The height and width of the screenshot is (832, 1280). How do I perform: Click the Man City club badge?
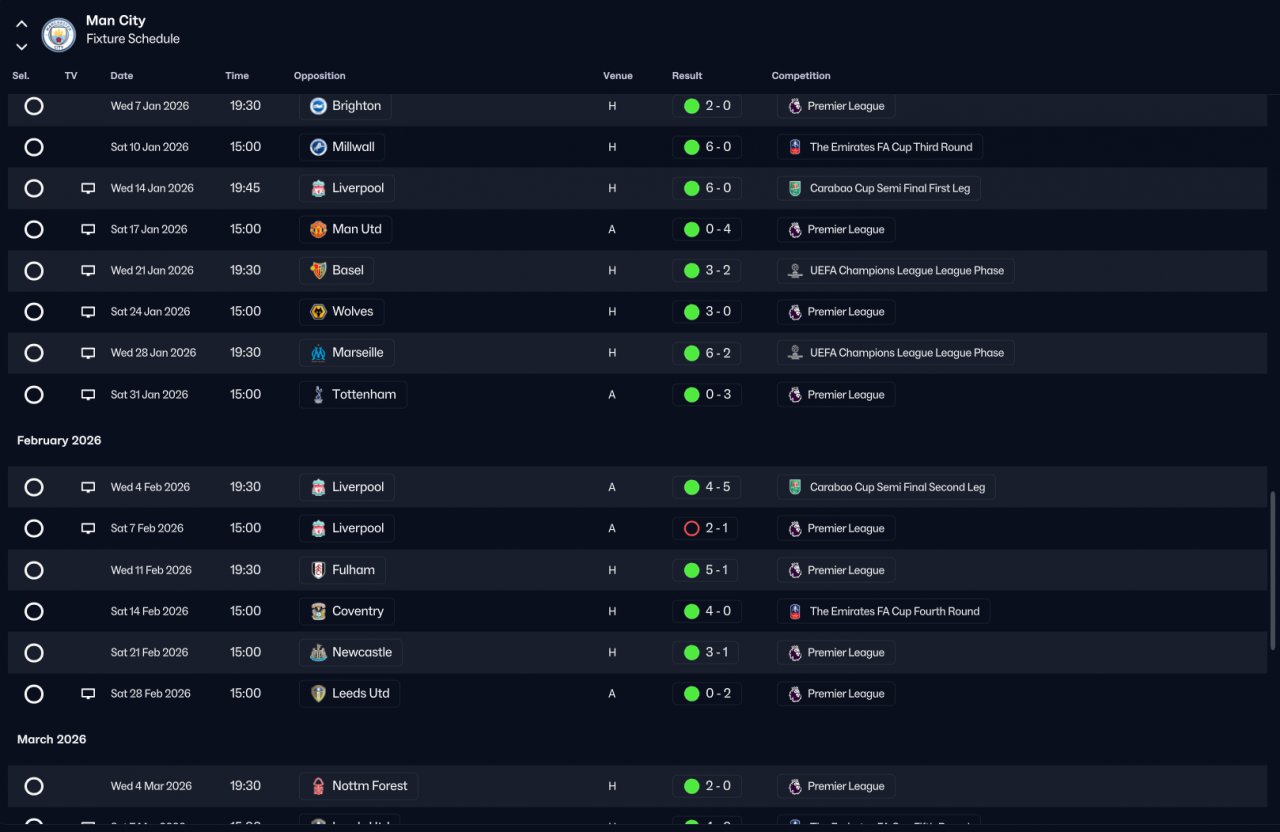coord(59,34)
